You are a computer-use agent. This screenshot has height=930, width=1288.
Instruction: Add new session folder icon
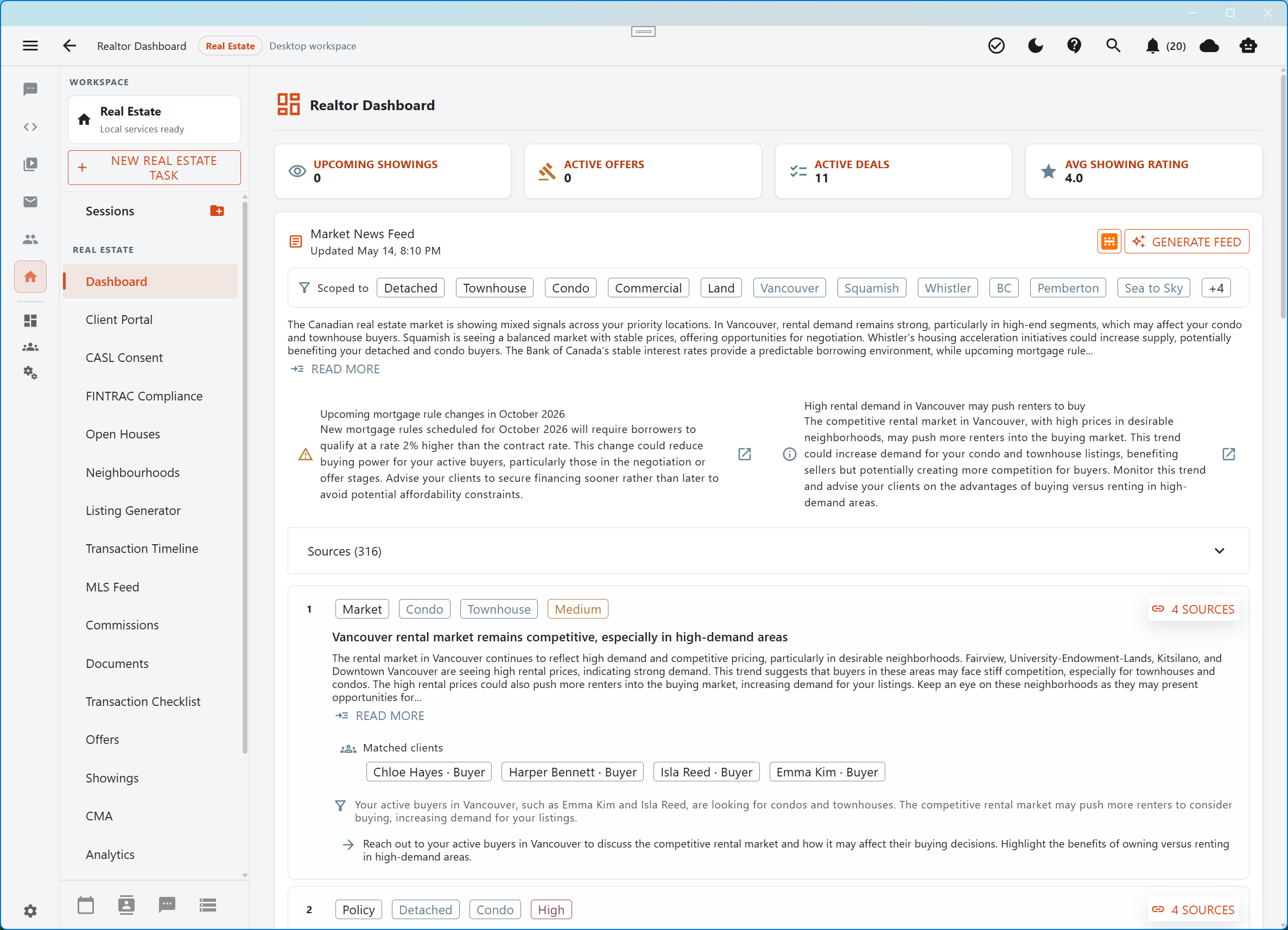(217, 211)
